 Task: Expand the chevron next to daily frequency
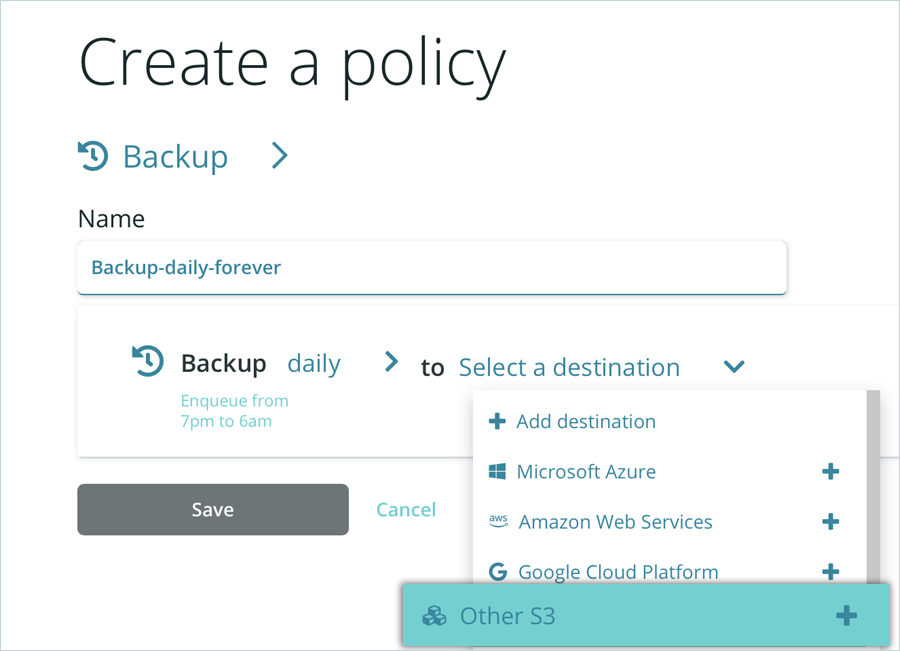[391, 362]
